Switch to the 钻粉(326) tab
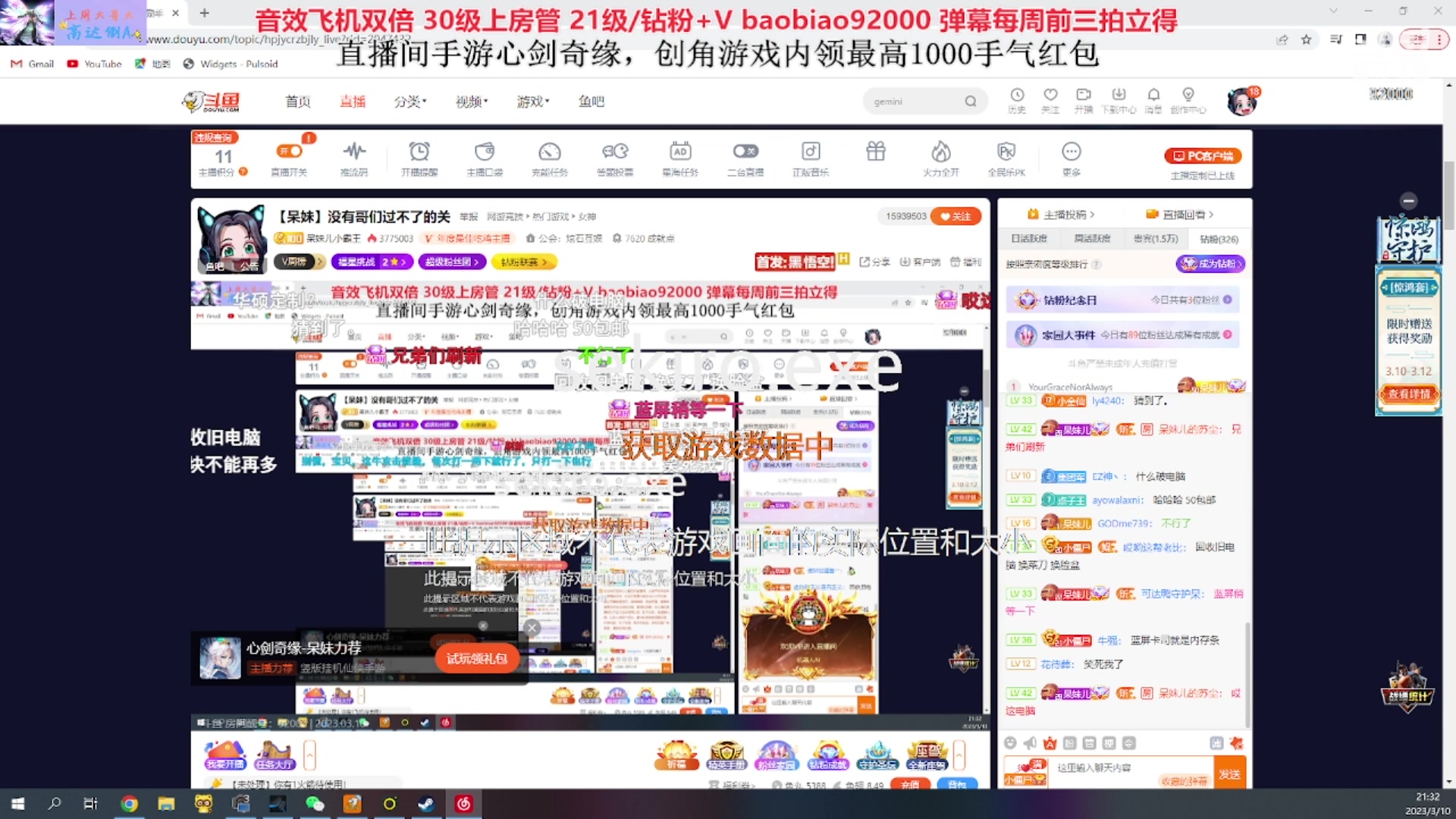 (1219, 239)
